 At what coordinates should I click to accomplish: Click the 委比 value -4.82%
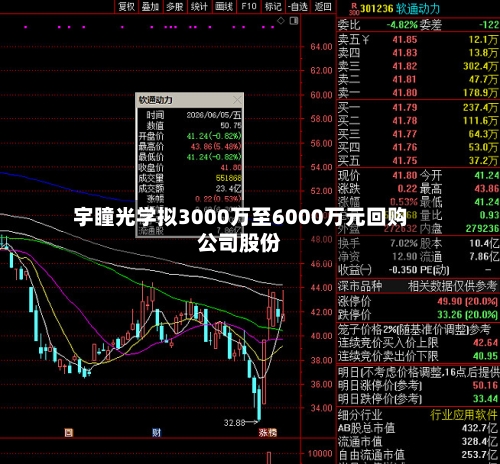click(x=402, y=25)
